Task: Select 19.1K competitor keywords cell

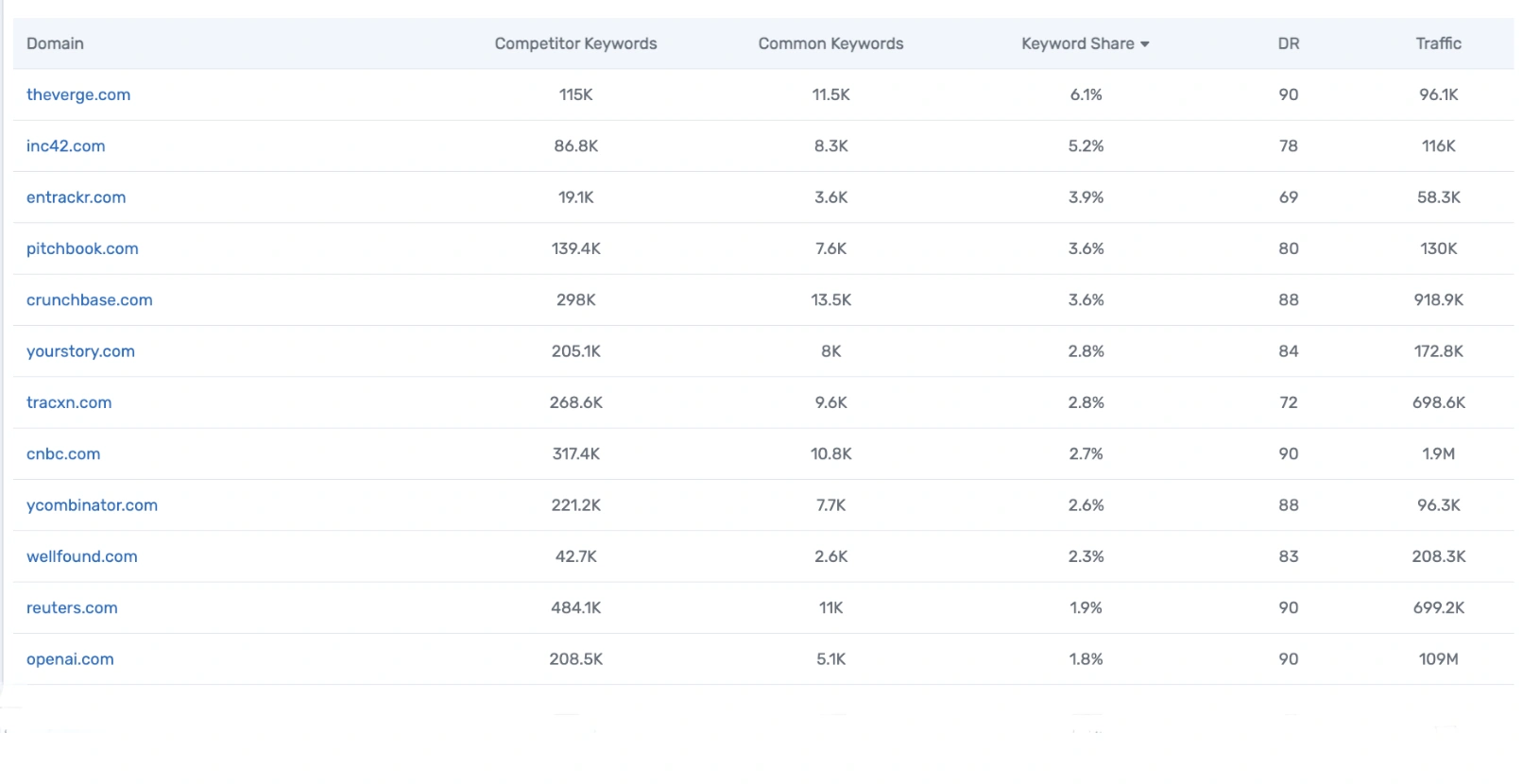Action: (575, 197)
